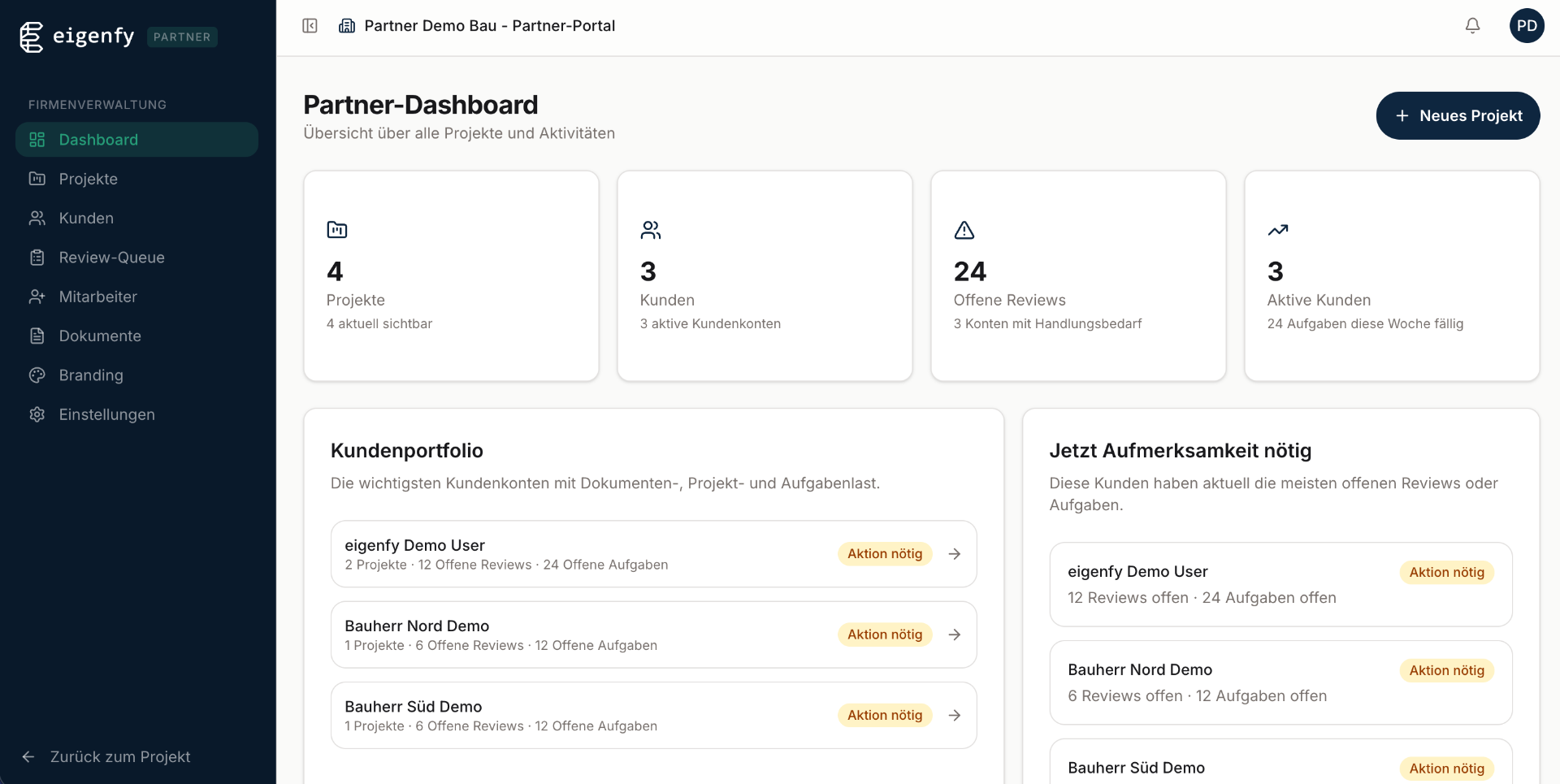1560x784 pixels.
Task: Open the Offene Reviews stat card
Action: point(1077,275)
